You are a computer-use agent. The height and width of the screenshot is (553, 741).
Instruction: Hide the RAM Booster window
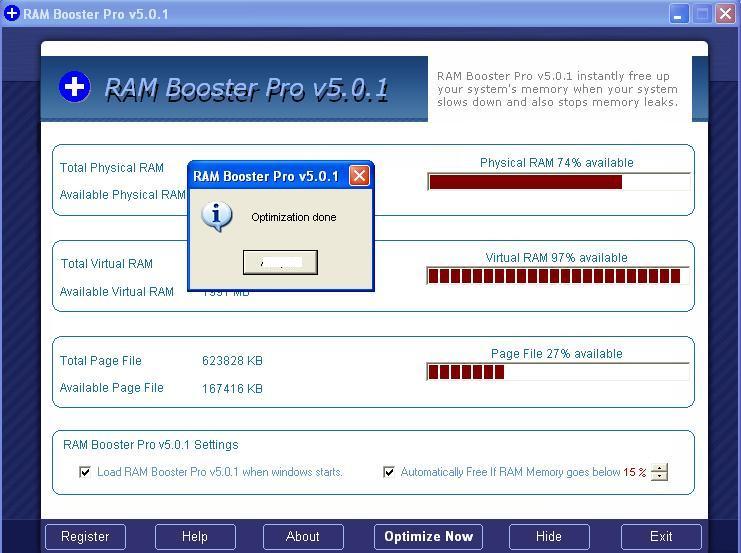coord(549,537)
